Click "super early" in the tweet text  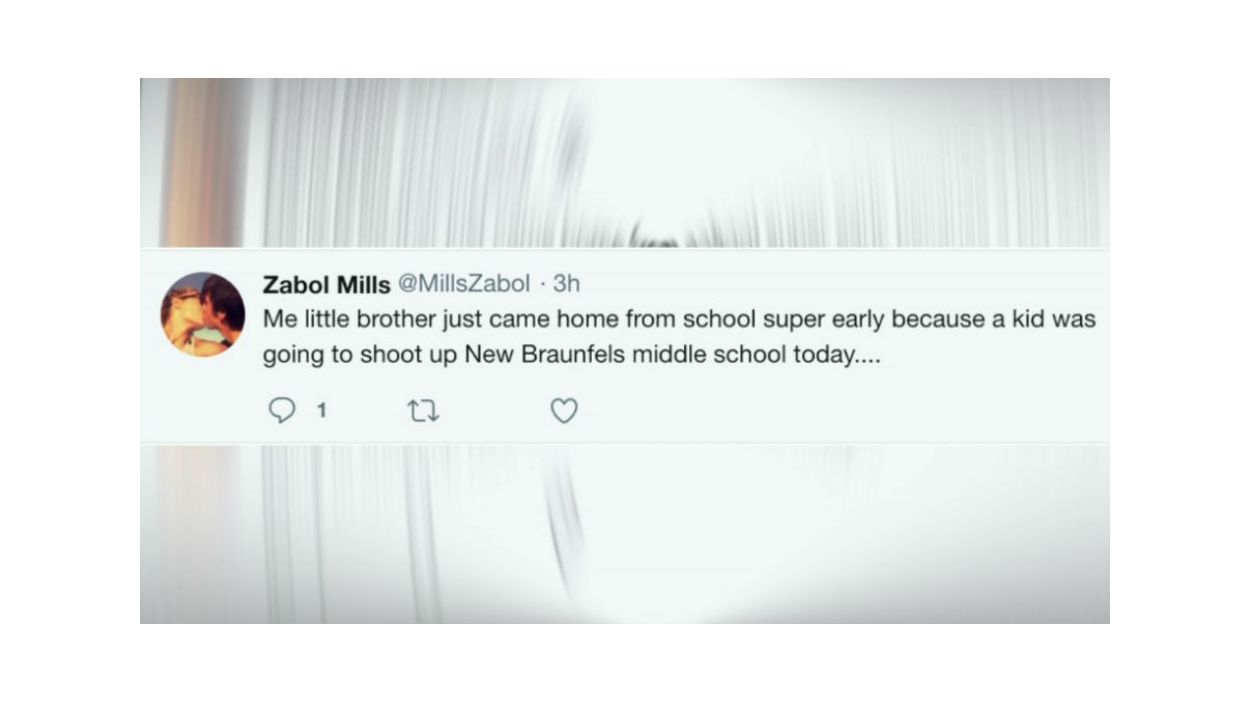[837, 320]
